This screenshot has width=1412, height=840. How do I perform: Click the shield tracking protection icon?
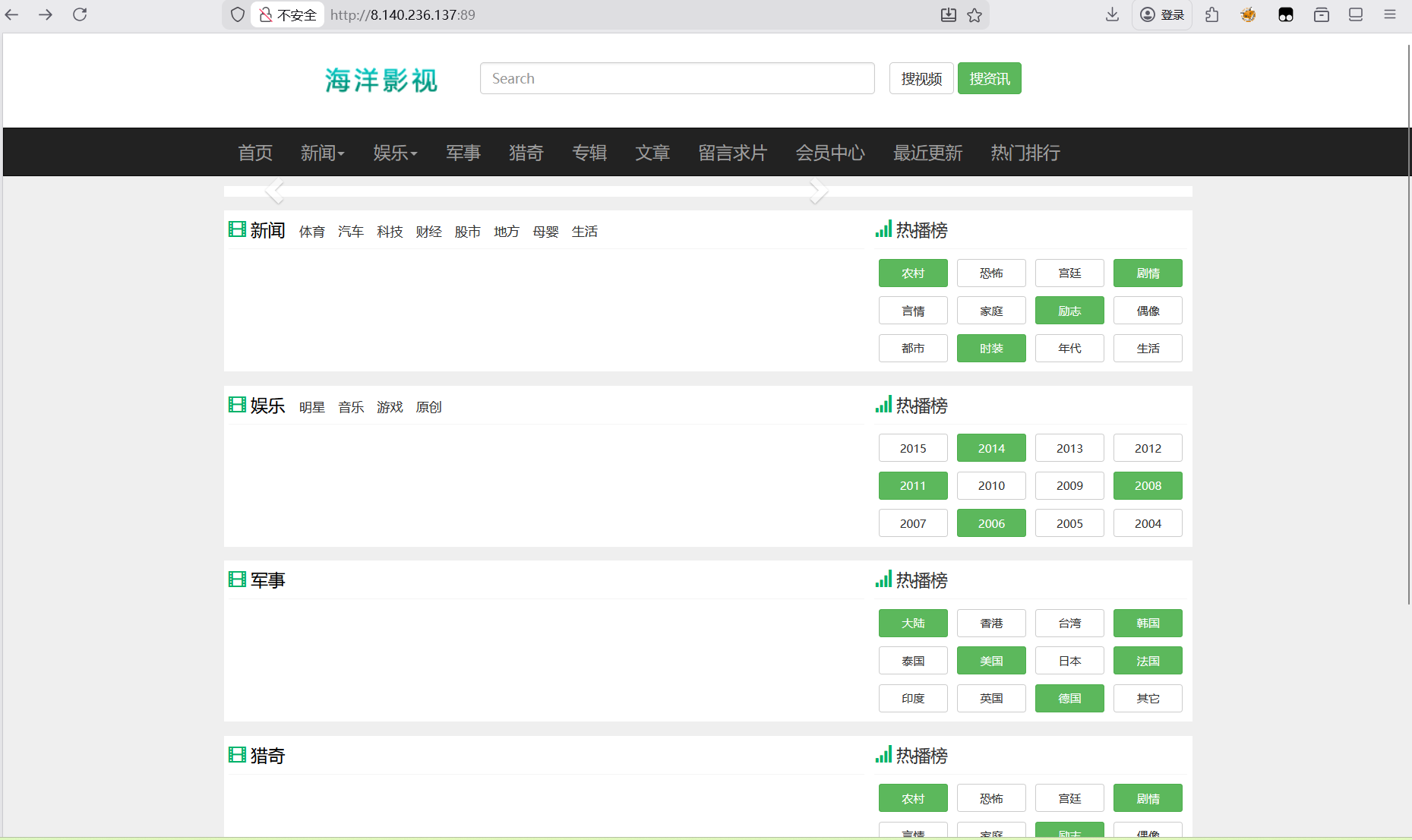click(x=238, y=14)
